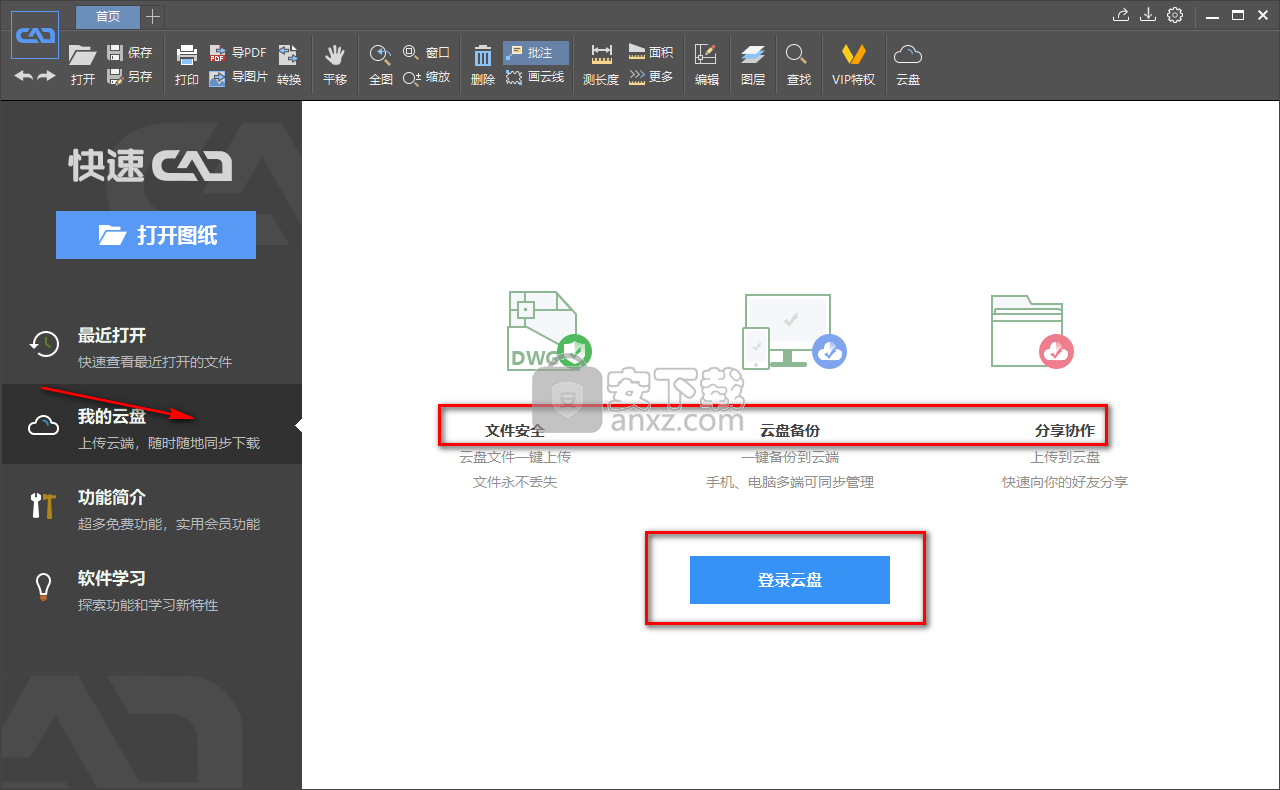Click the share icon in title bar
The height and width of the screenshot is (790, 1280).
1121,15
